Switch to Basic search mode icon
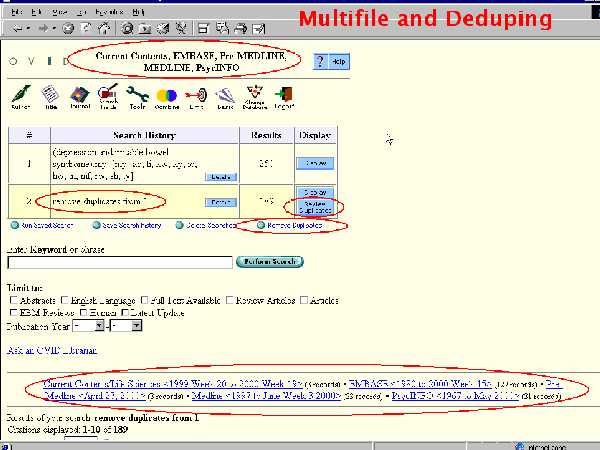 point(225,98)
